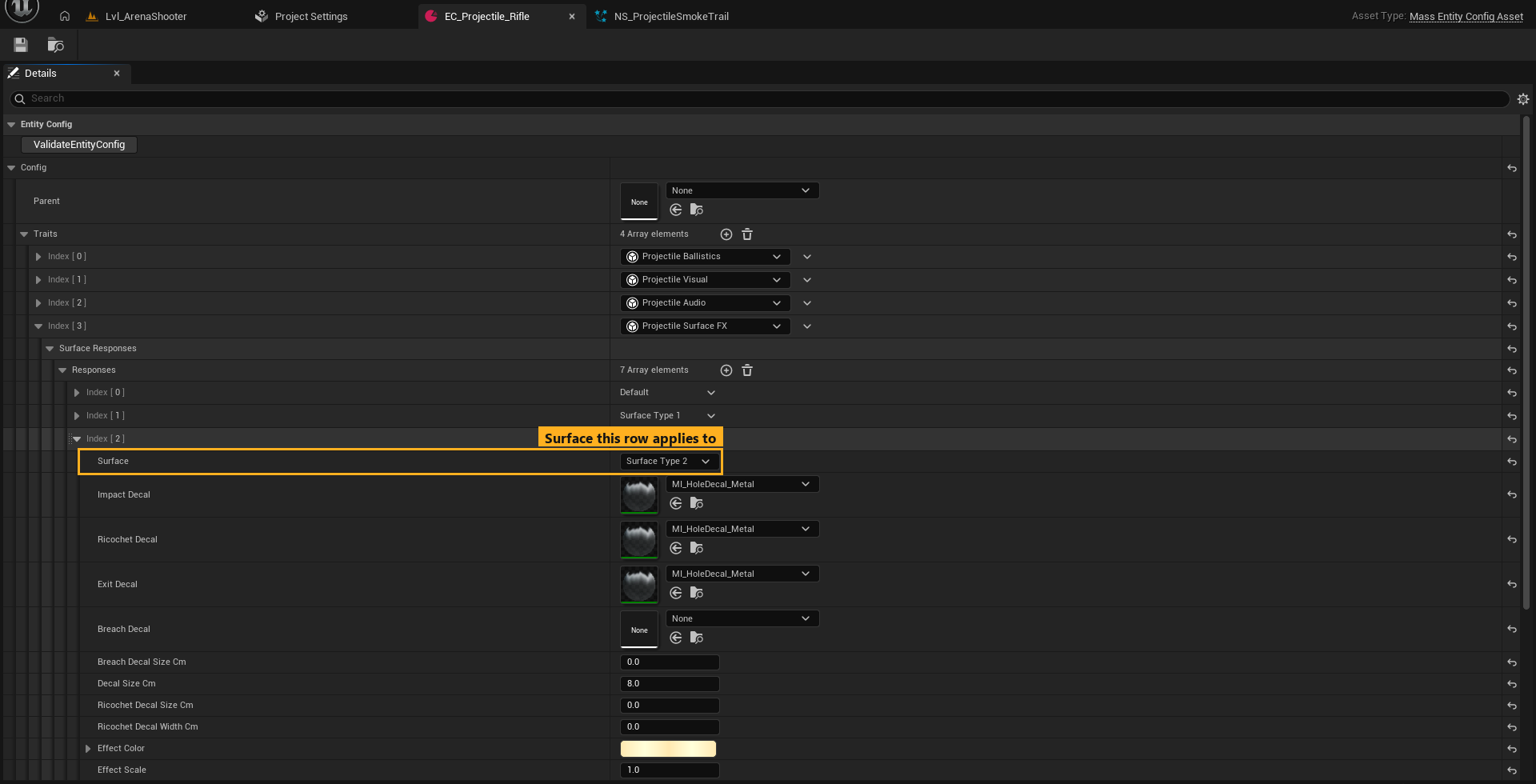Click the Decal Size Cm value field
The height and width of the screenshot is (784, 1536).
click(670, 684)
